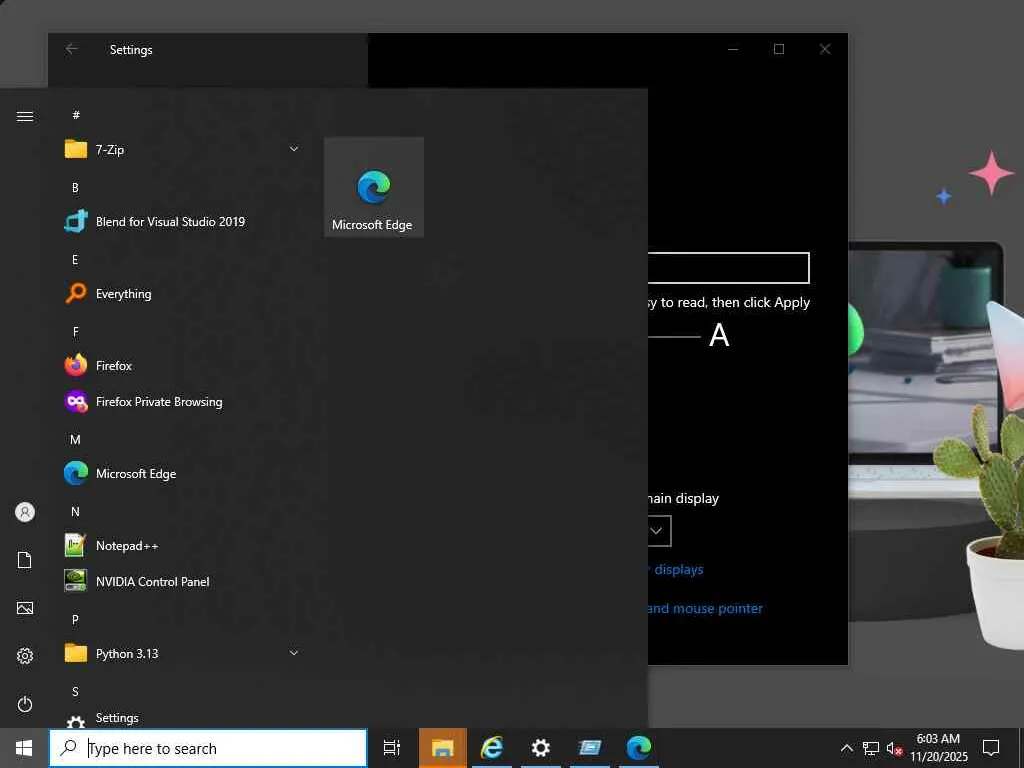Open Documents from Start menu sidebar
The height and width of the screenshot is (768, 1024).
tap(25, 560)
